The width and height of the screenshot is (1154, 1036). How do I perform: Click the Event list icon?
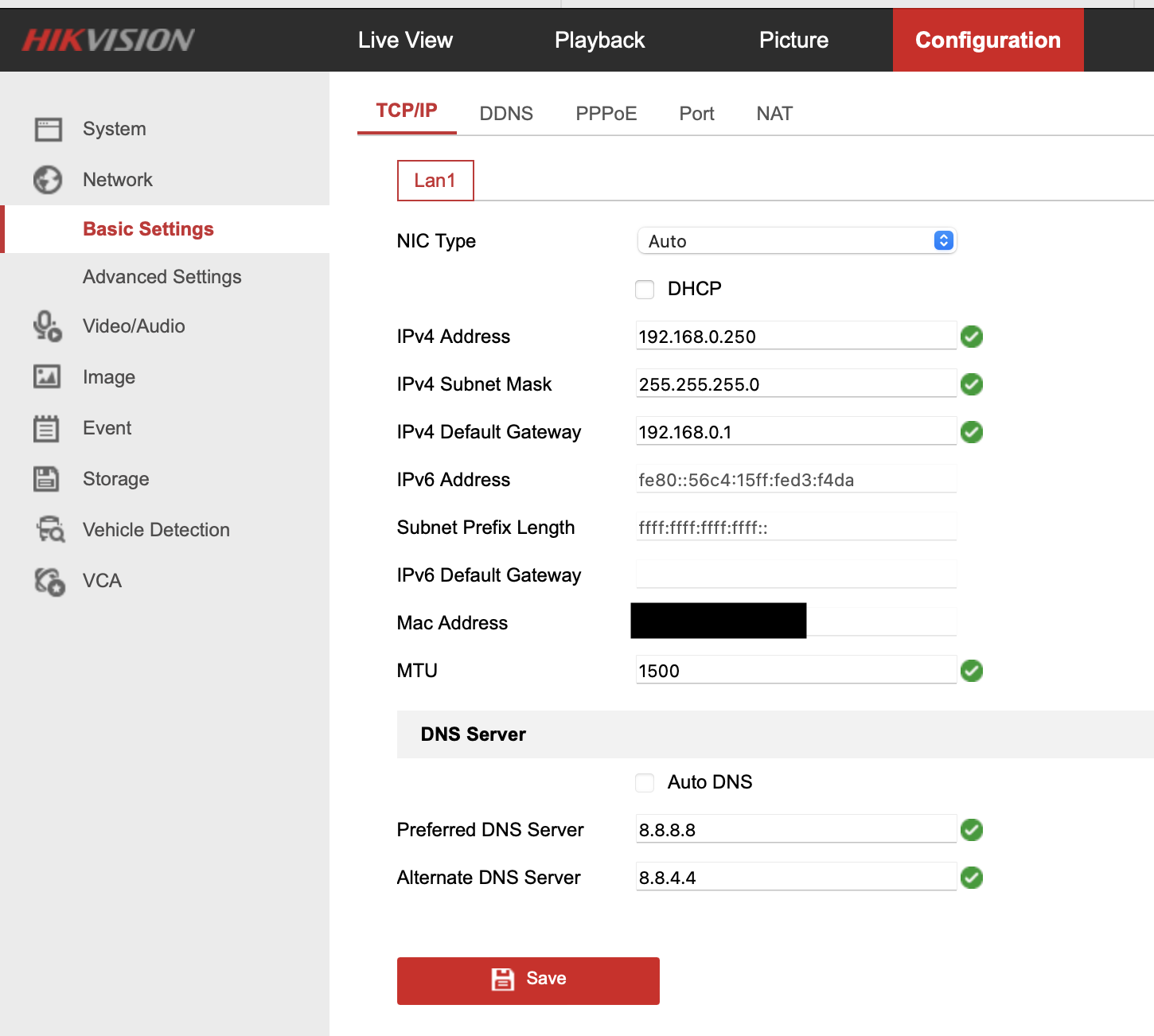[47, 428]
